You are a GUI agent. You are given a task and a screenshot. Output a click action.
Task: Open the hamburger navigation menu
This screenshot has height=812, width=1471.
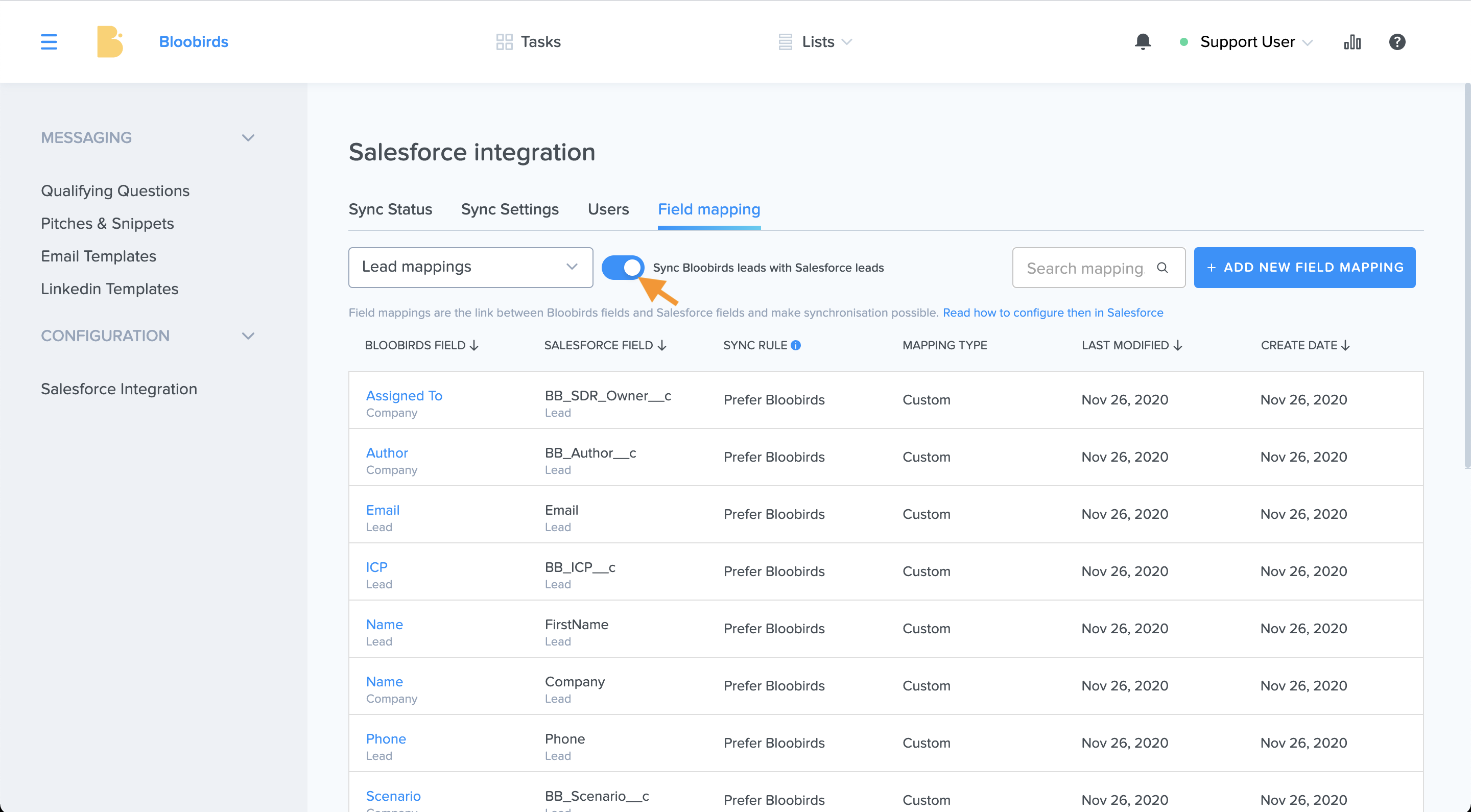pyautogui.click(x=49, y=42)
